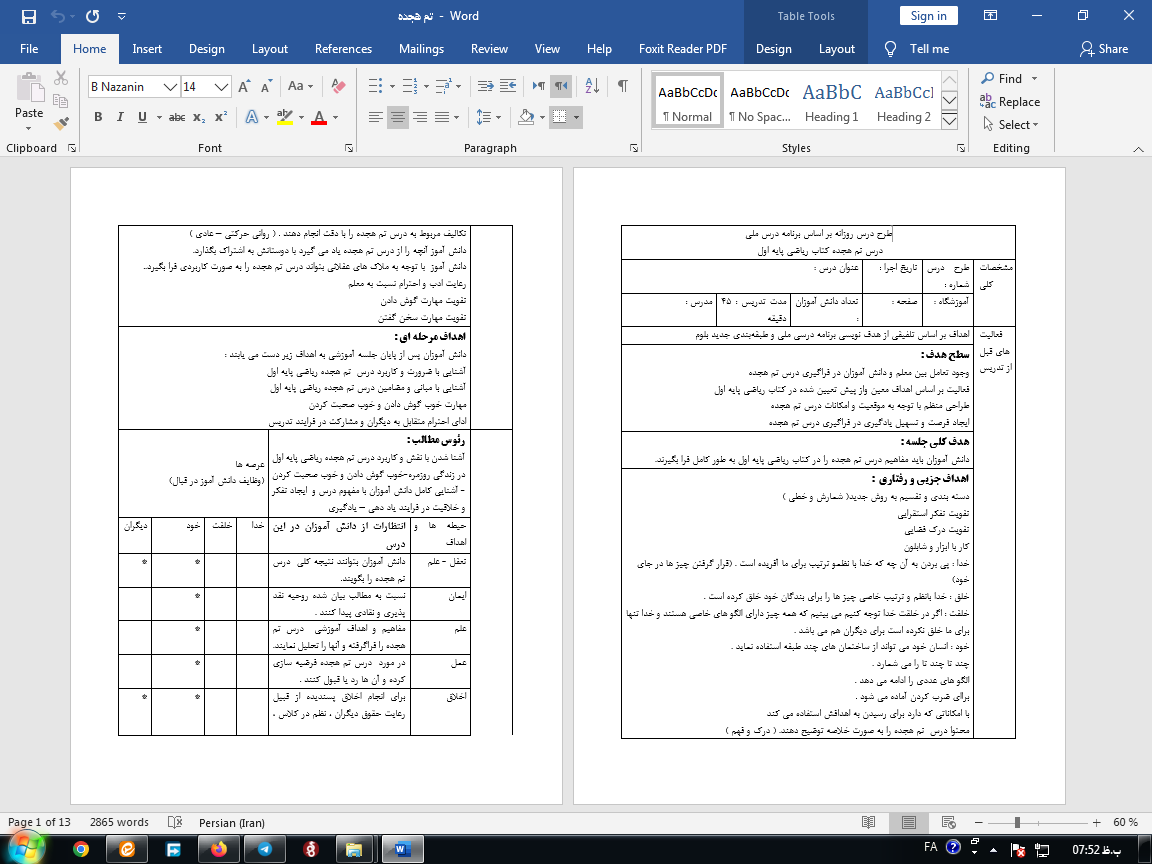Viewport: 1152px width, 864px height.
Task: Click the Save icon in title bar
Action: (28, 16)
